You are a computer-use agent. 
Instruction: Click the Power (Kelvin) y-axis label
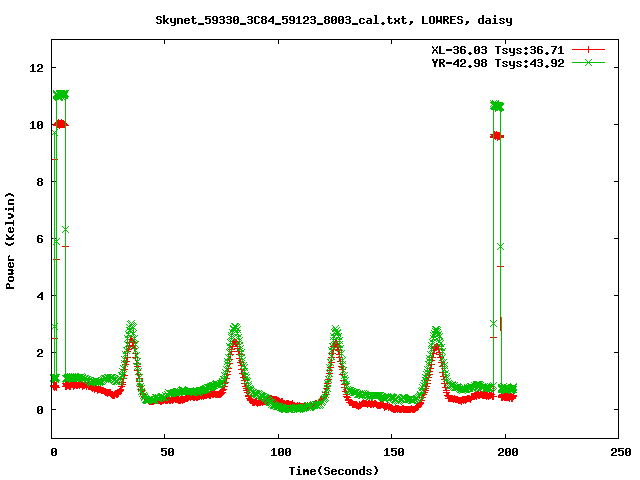tap(10, 241)
